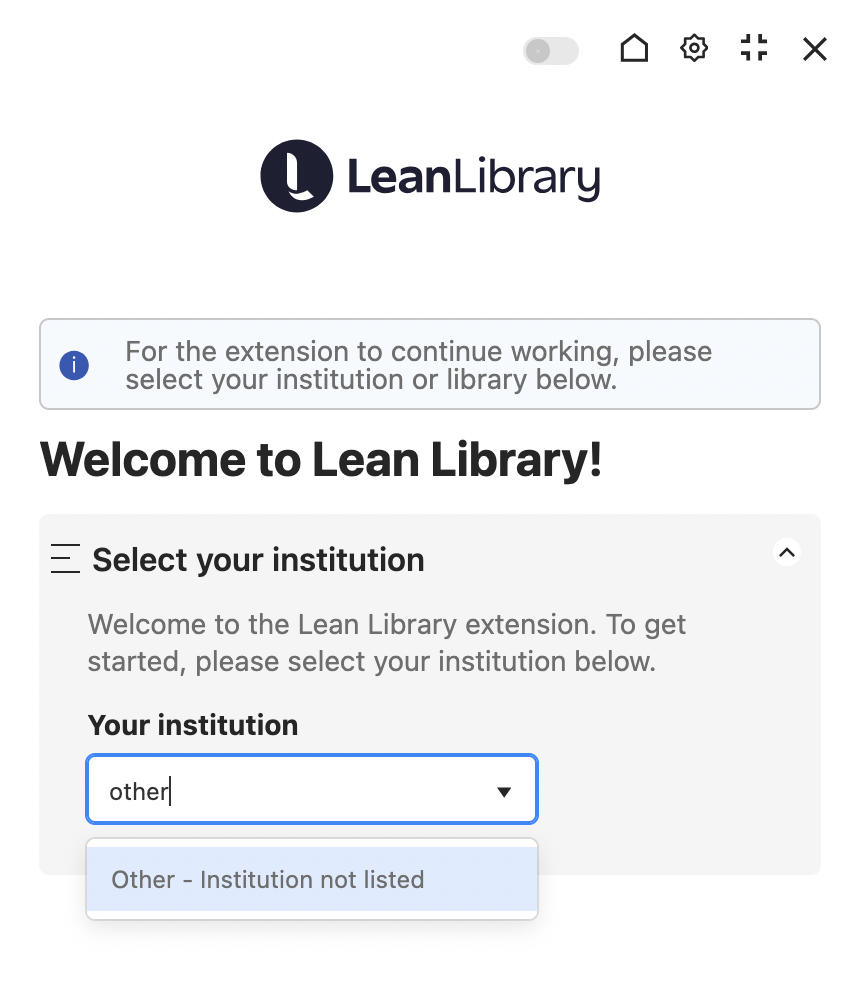The width and height of the screenshot is (858, 988).
Task: Collapse the Select your institution section
Action: 786,552
